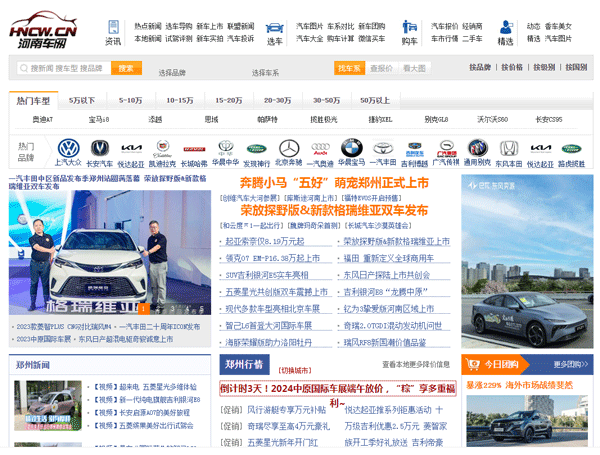The image size is (600, 455).
Task: Select the 广汽传祺 brand logo
Action: pyautogui.click(x=446, y=148)
